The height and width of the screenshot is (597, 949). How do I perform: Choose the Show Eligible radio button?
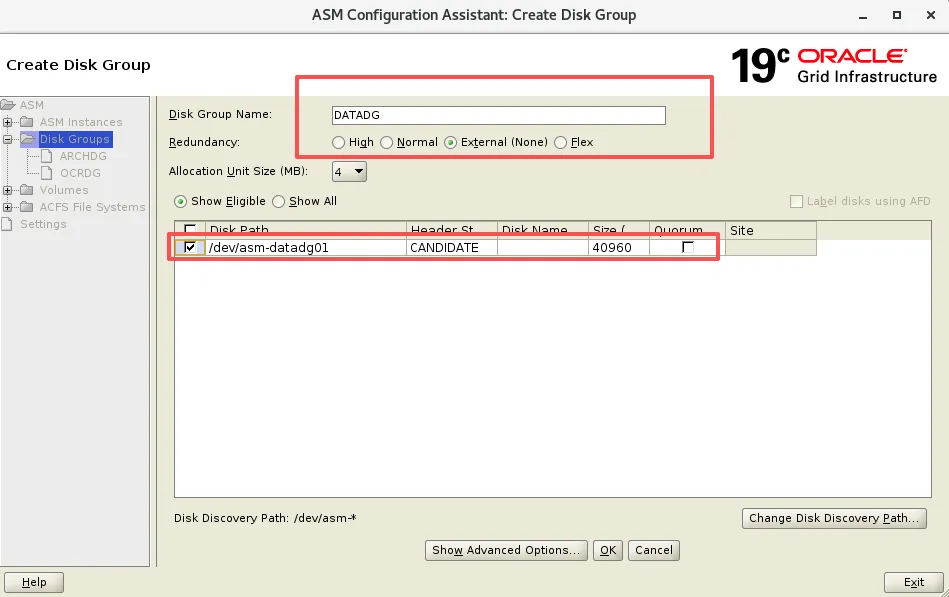[180, 202]
